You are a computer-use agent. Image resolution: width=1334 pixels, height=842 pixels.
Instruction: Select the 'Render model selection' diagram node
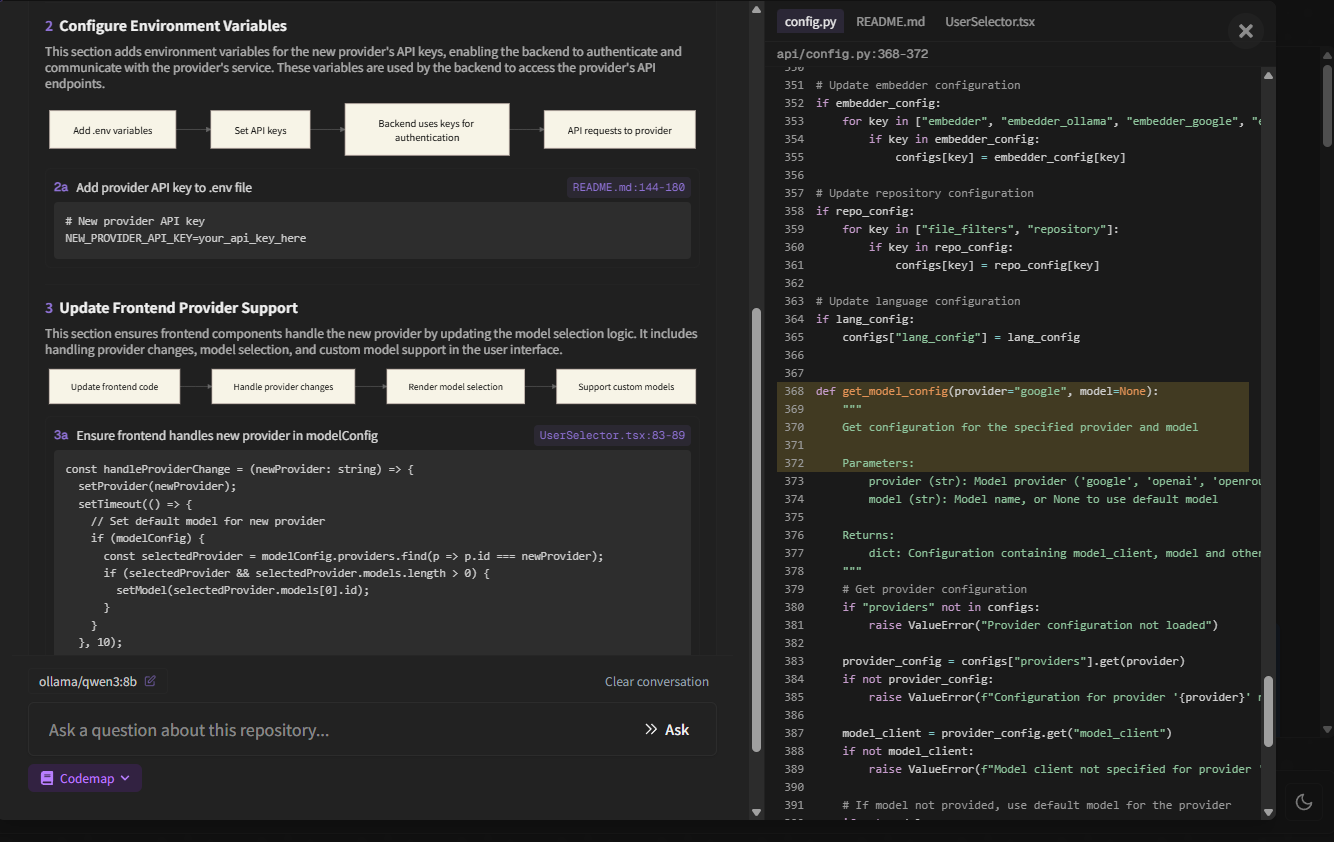[456, 386]
